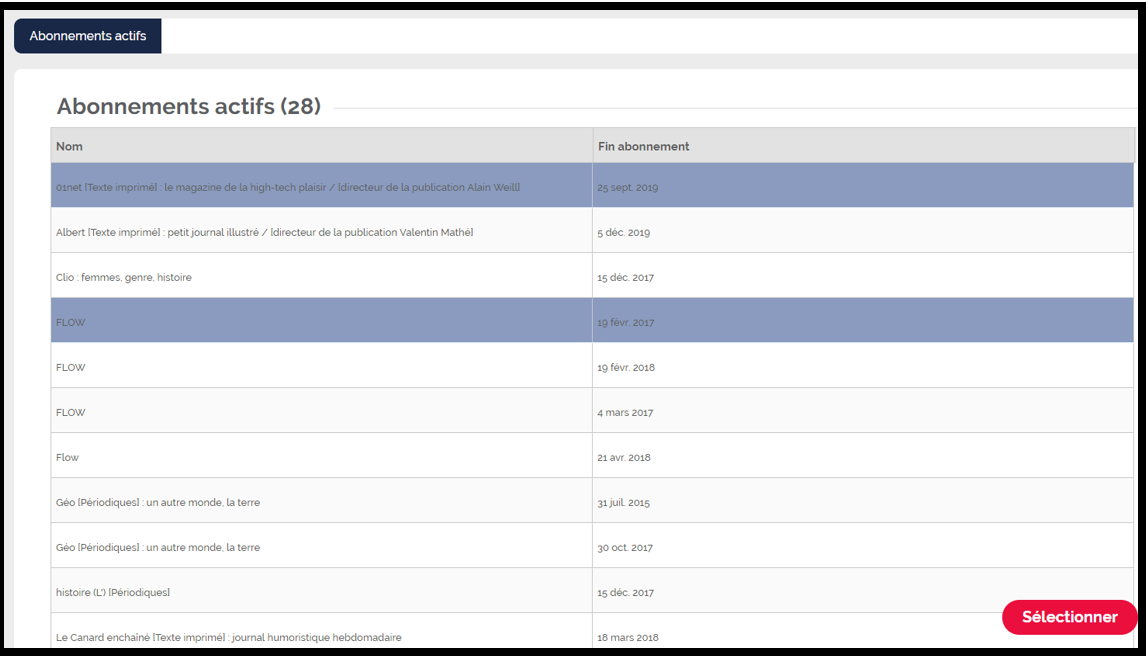Click the 4 mars 2017 date cell
1146x656 pixels.
863,411
